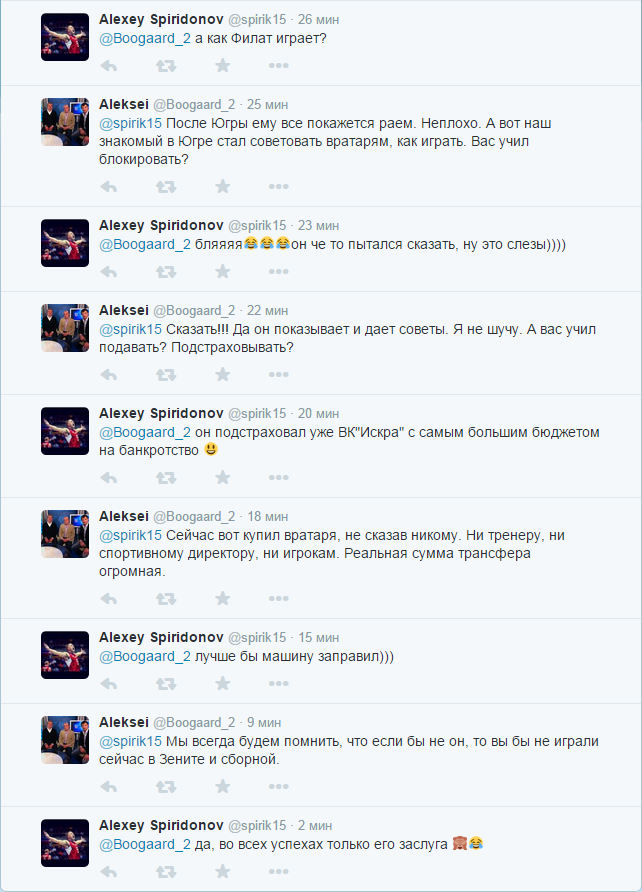Retweet the "Сказать!!!" tweet

coord(165,375)
